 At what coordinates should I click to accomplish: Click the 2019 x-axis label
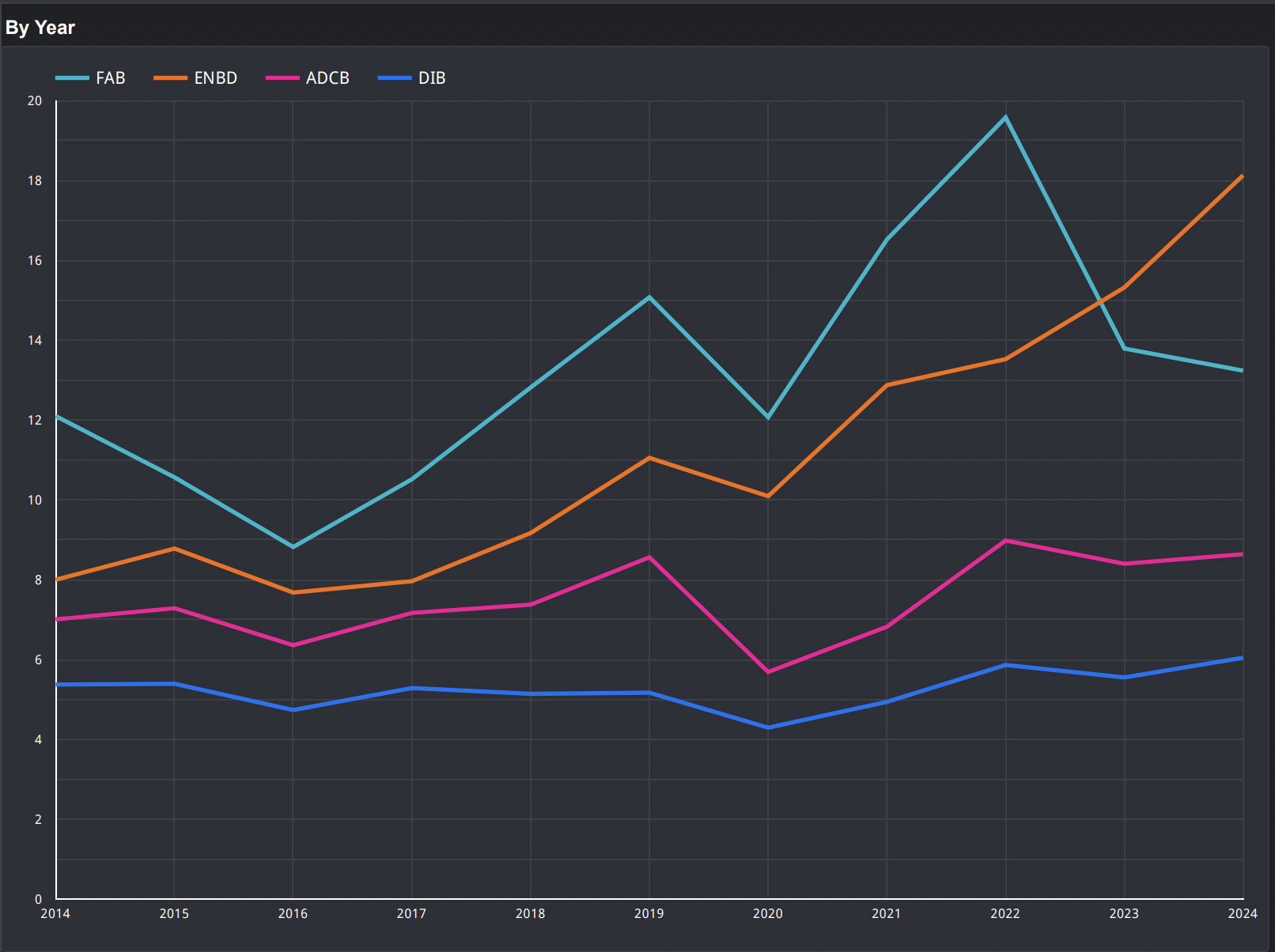click(x=649, y=914)
